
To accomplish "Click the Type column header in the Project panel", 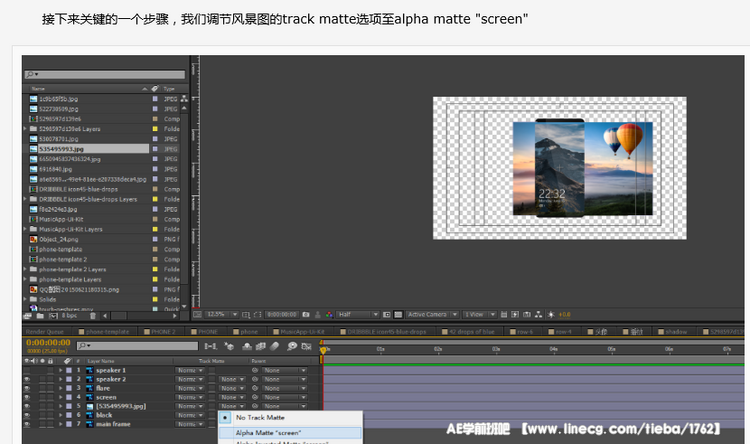I will click(169, 89).
